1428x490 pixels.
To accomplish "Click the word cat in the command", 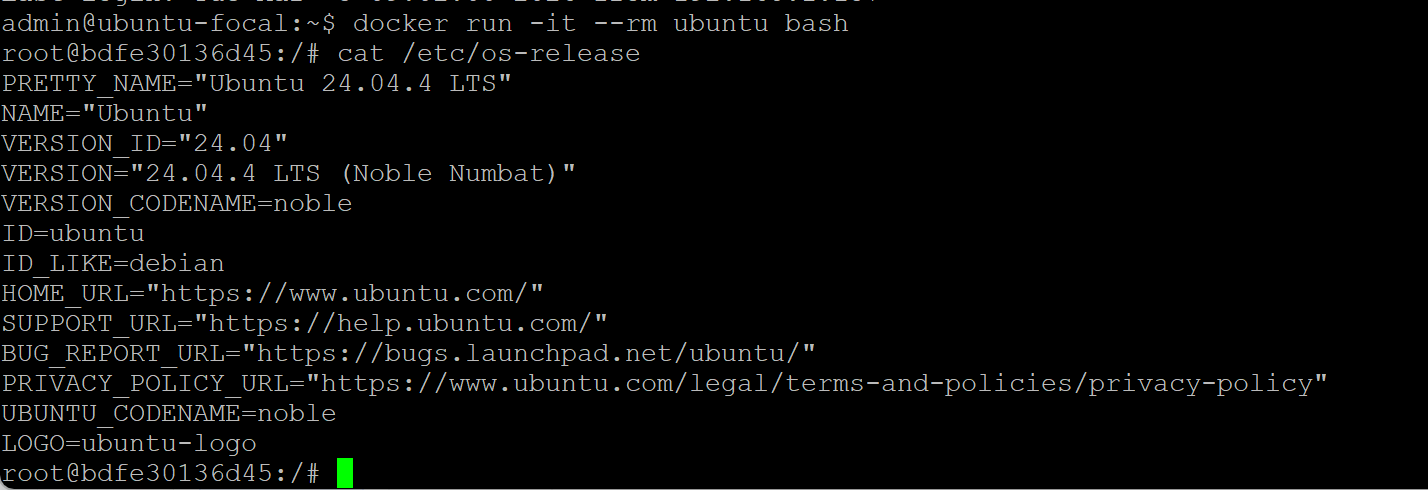I will click(360, 53).
